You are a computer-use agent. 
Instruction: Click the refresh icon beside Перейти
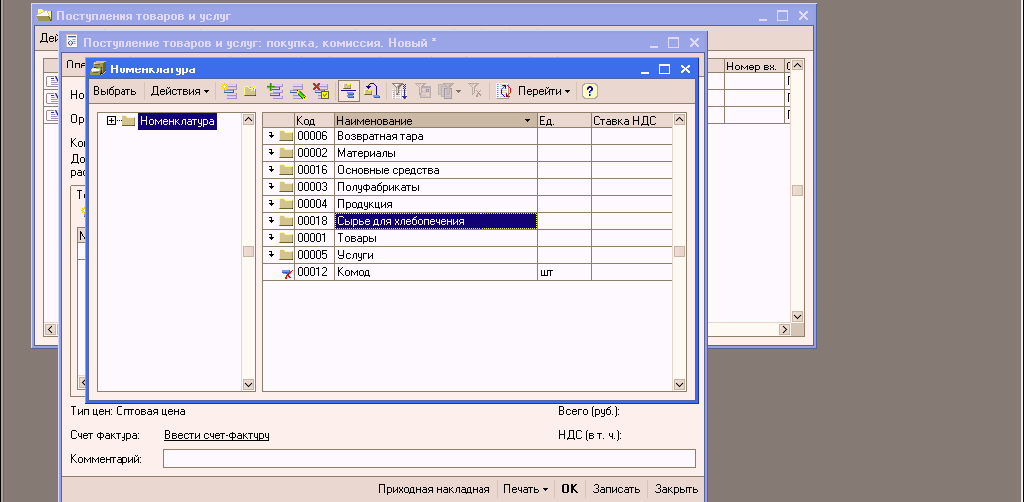(505, 91)
